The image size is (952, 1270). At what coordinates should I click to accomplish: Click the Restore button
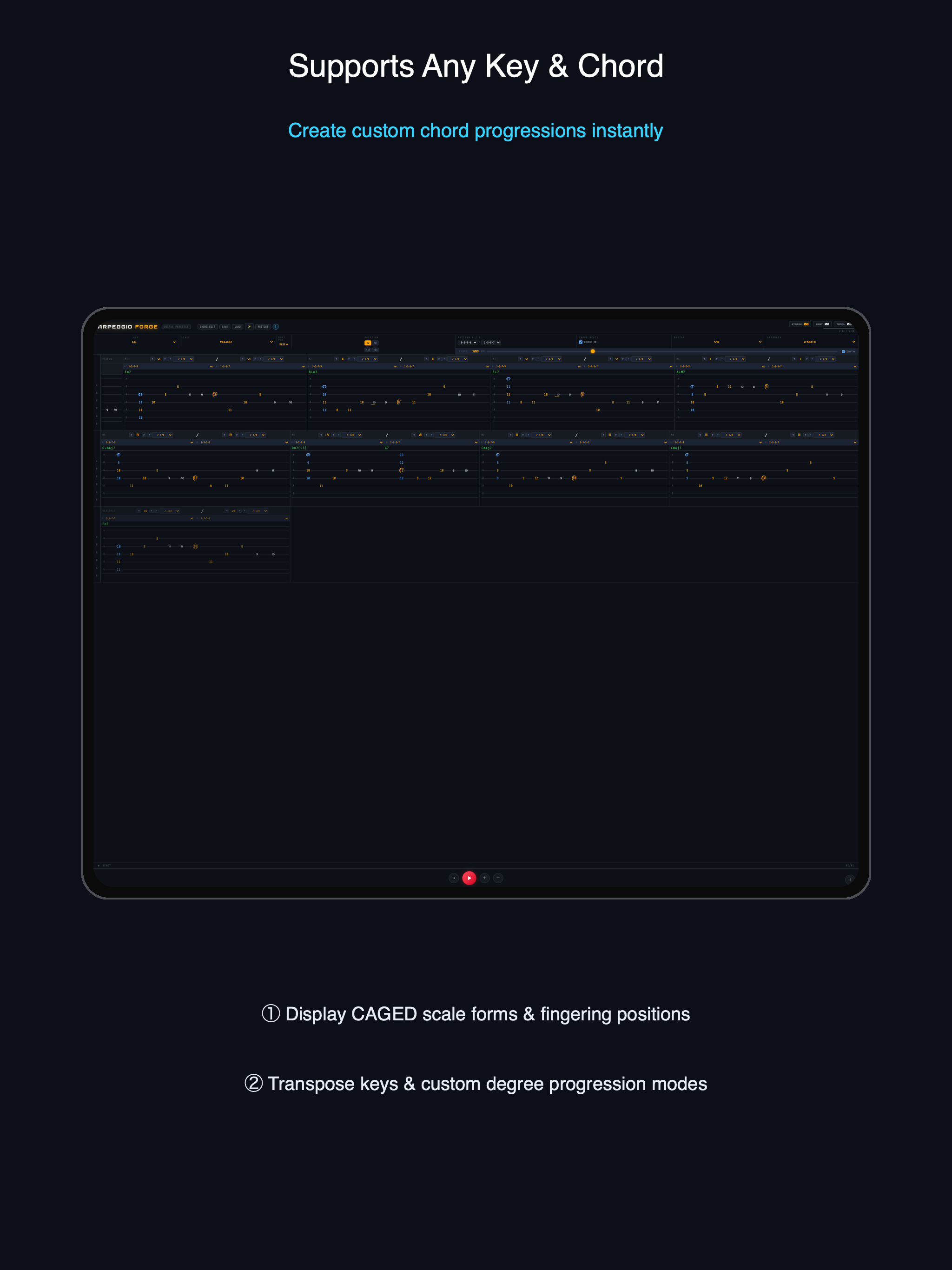pyautogui.click(x=263, y=327)
